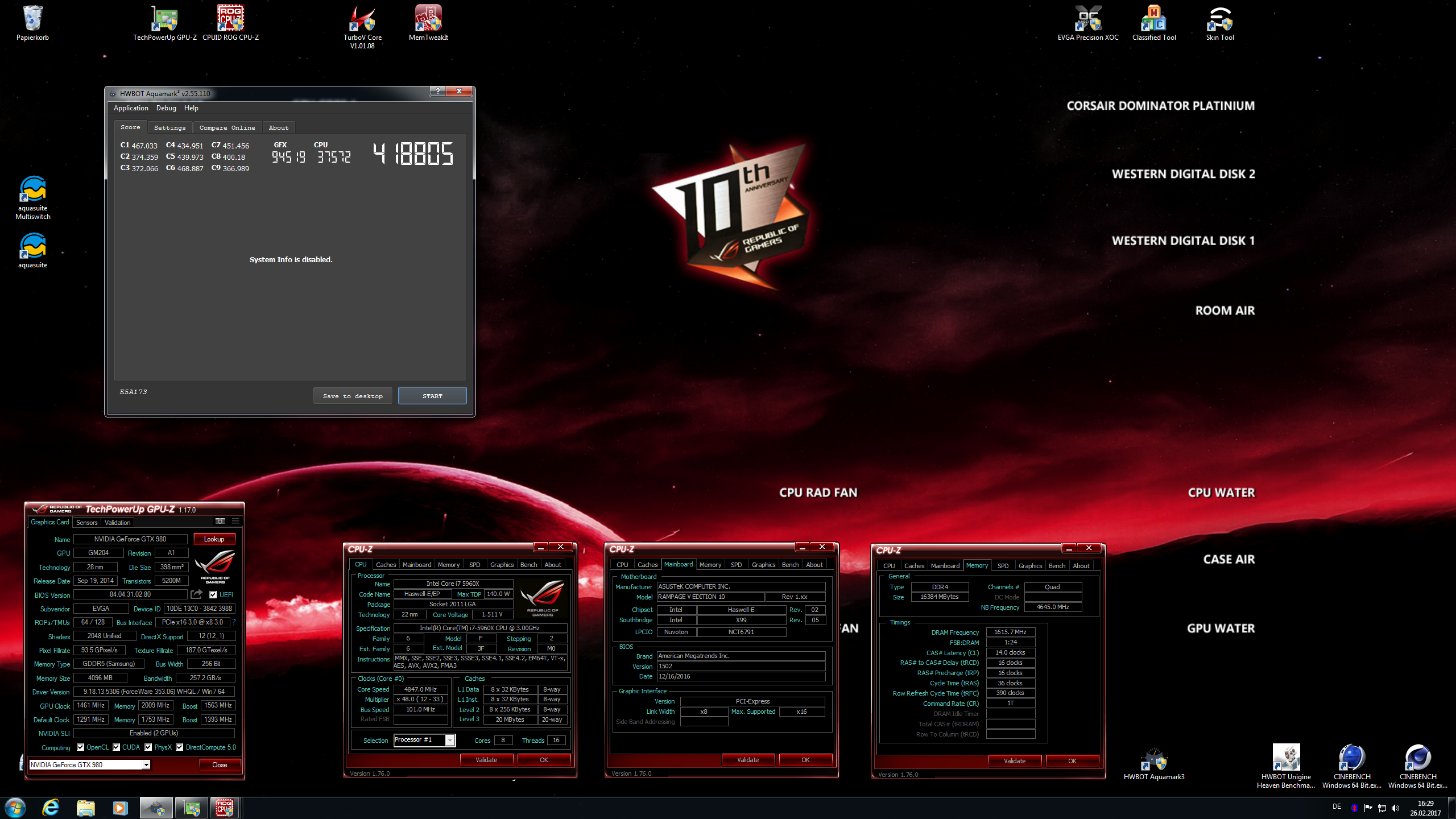Screen dimensions: 1456x819
Task: Click OK in middle CPU-Z Mainboard window
Action: [805, 760]
